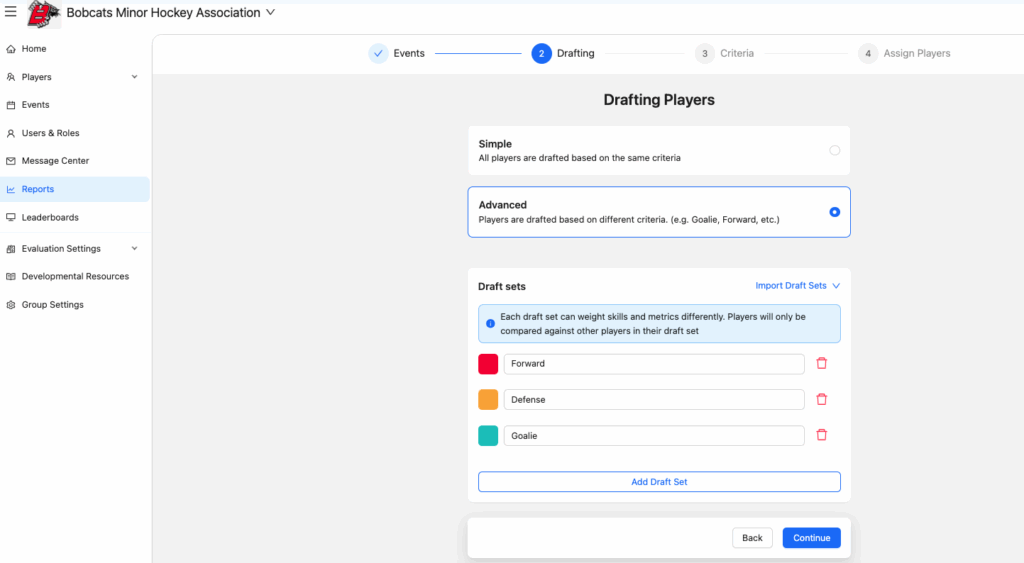The width and height of the screenshot is (1024, 563).
Task: Click the Goalie name input field
Action: pyautogui.click(x=654, y=436)
